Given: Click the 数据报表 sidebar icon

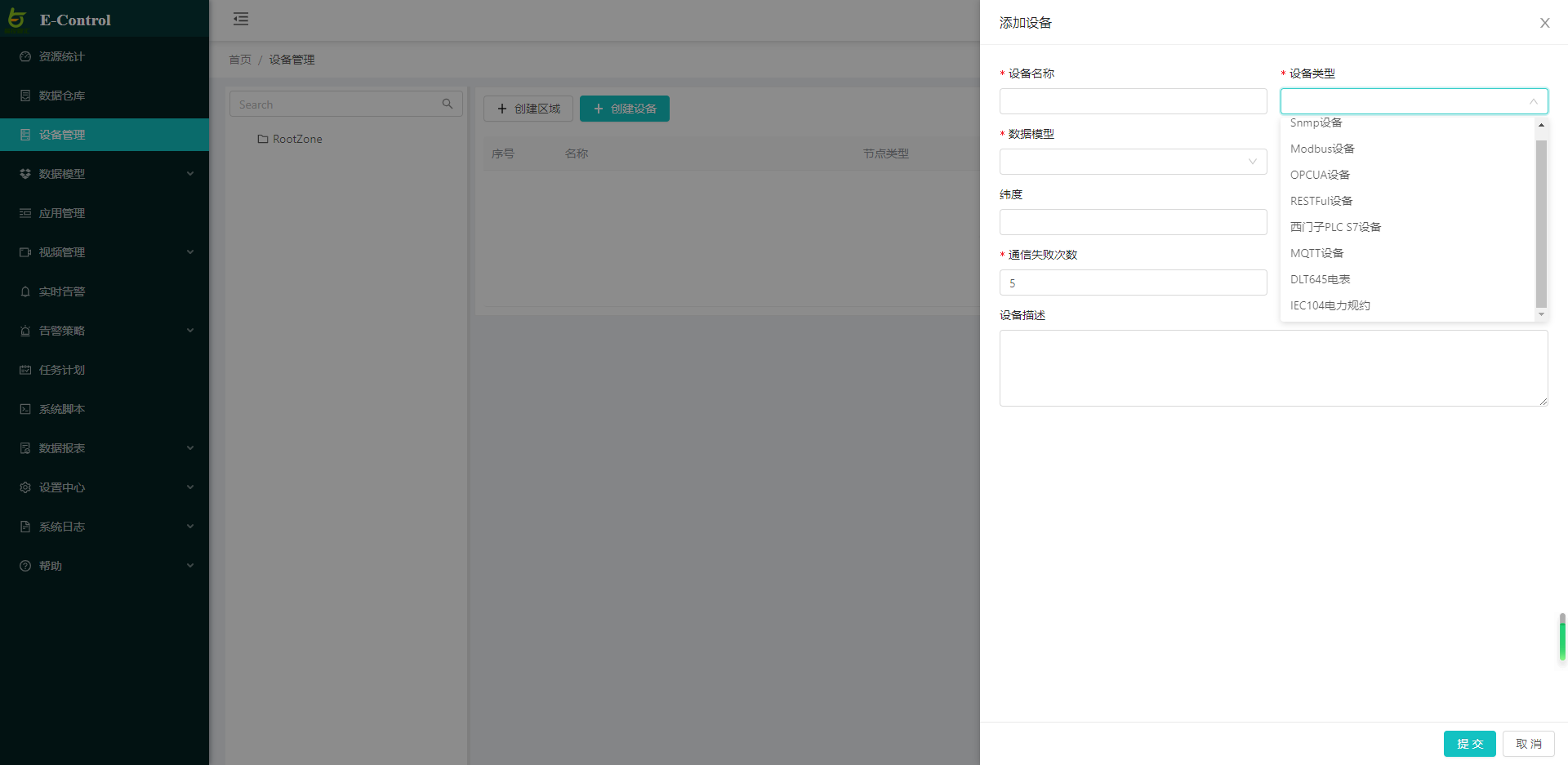Looking at the screenshot, I should pos(25,448).
